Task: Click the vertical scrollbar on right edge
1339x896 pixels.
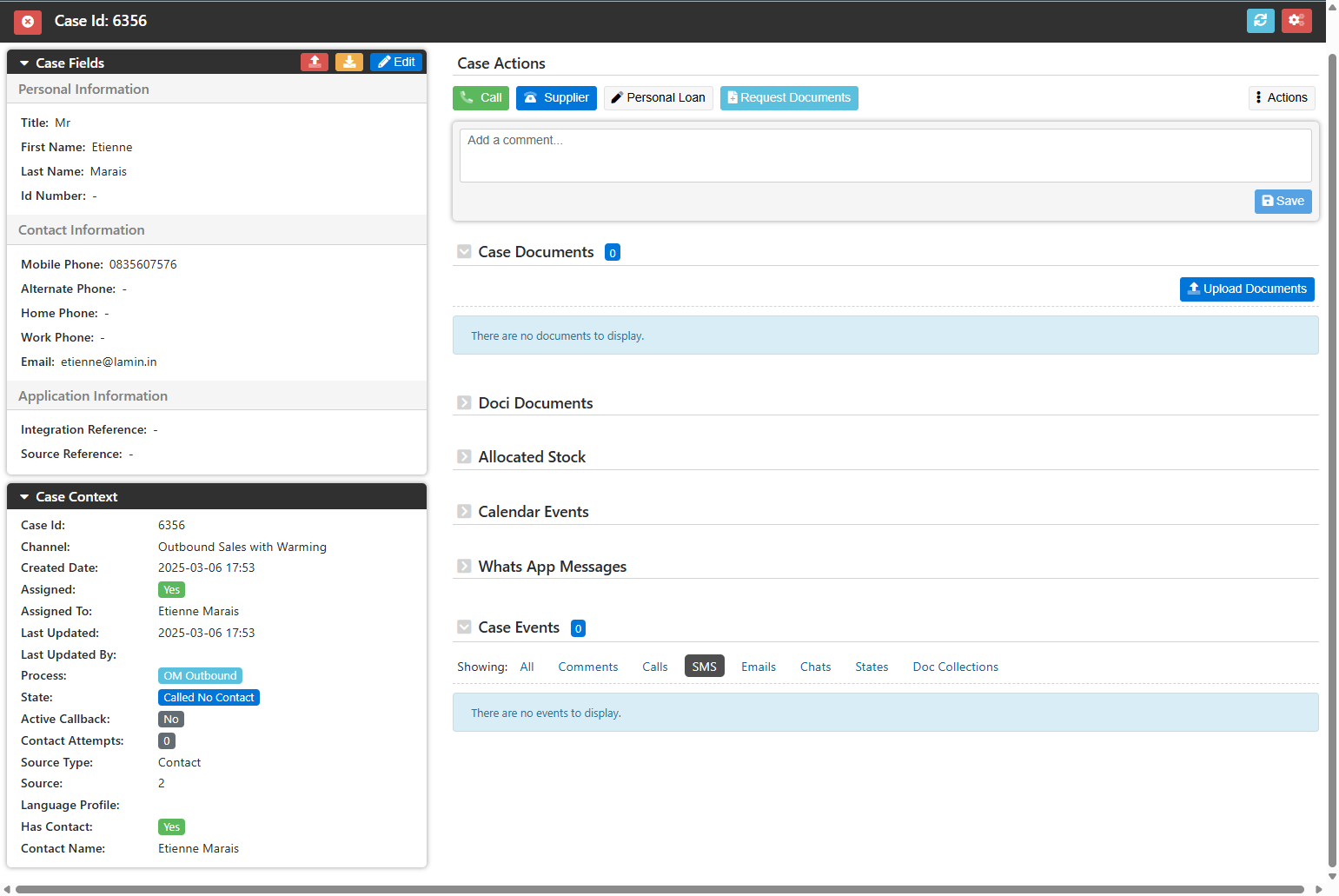Action: (x=1332, y=461)
